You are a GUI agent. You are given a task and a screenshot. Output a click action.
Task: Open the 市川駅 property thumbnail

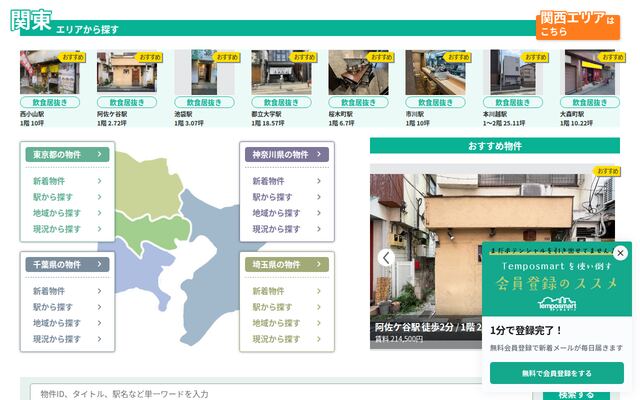436,72
